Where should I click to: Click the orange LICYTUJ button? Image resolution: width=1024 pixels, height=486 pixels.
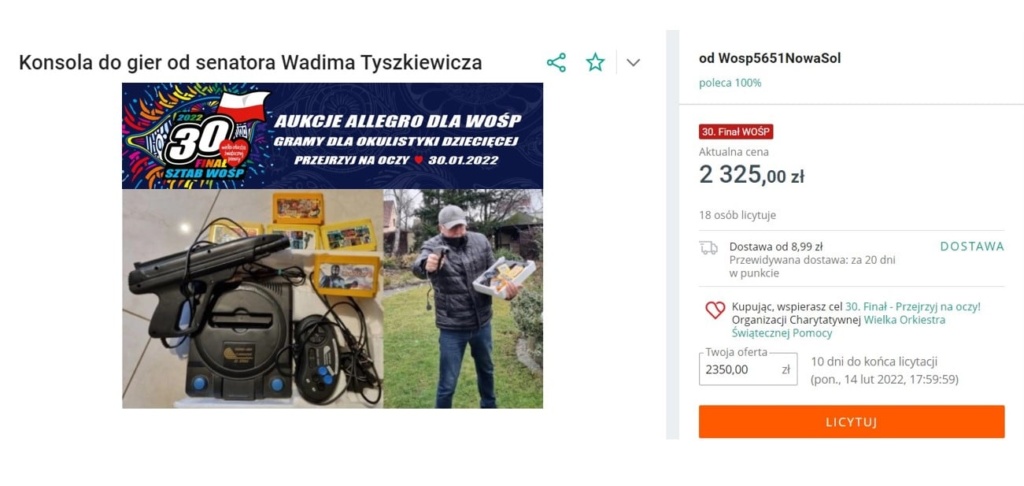coord(852,421)
